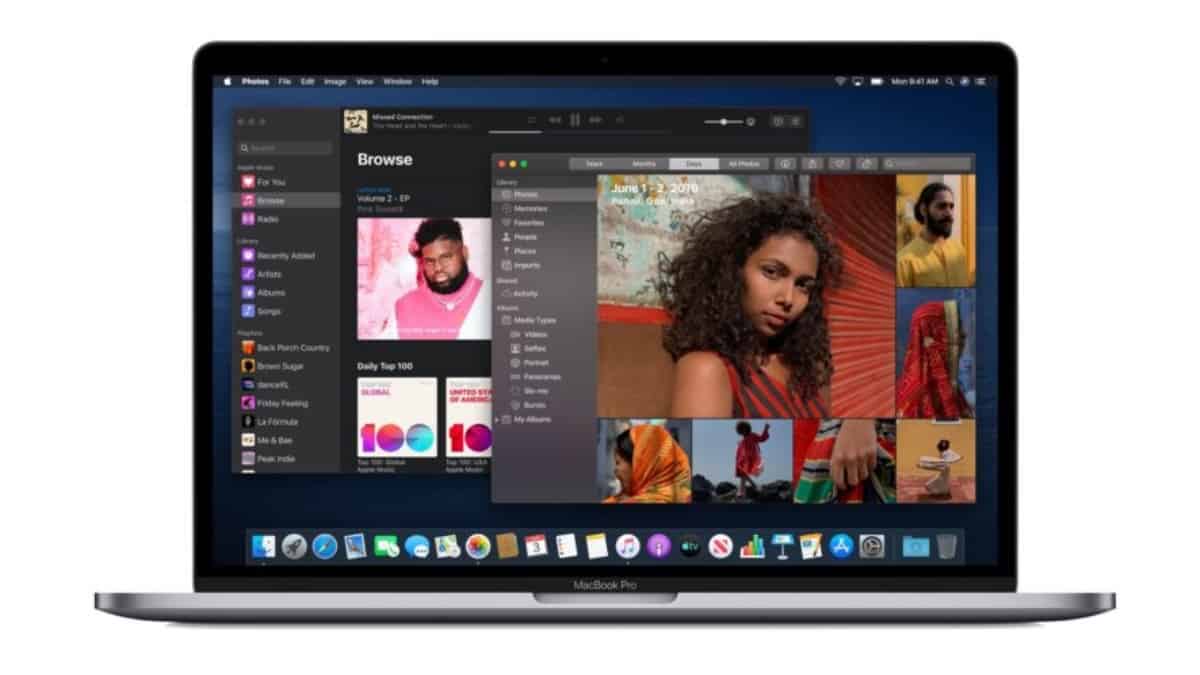Launch Safari from the Dock
The image size is (1200, 675).
coord(325,546)
